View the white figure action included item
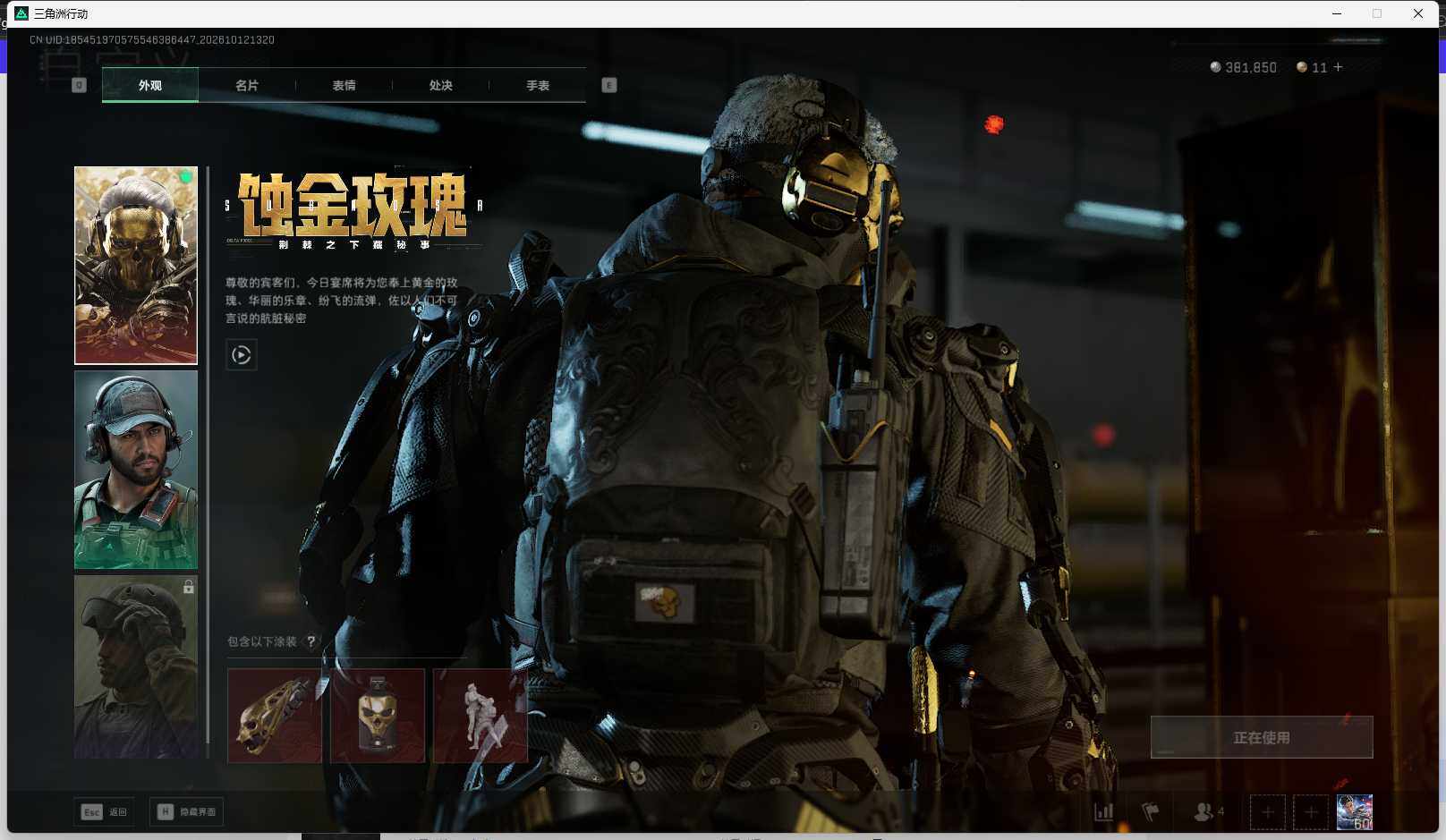The width and height of the screenshot is (1446, 840). 481,716
